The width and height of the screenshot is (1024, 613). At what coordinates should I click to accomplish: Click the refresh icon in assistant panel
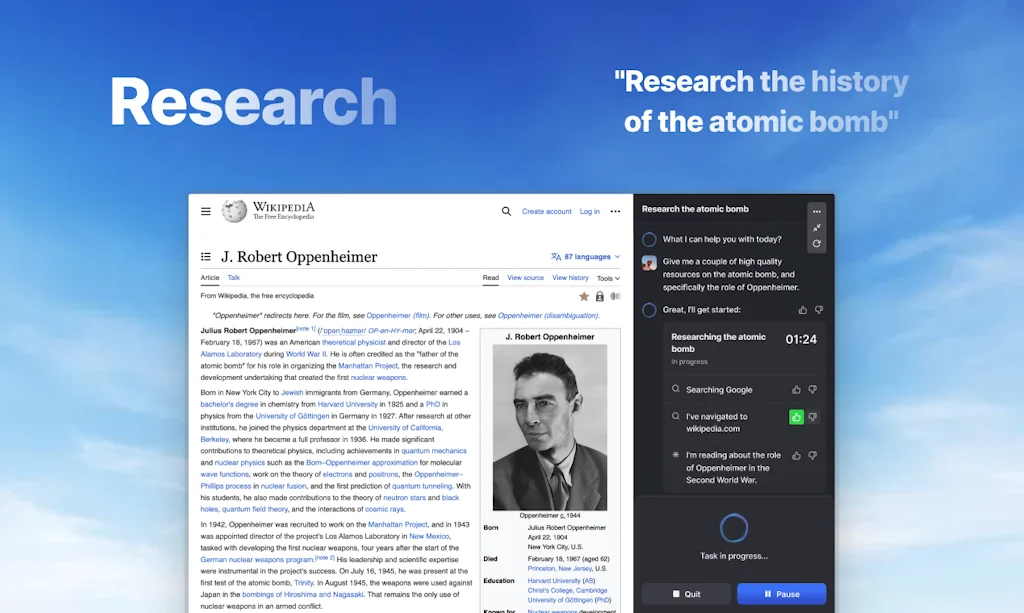tap(817, 244)
